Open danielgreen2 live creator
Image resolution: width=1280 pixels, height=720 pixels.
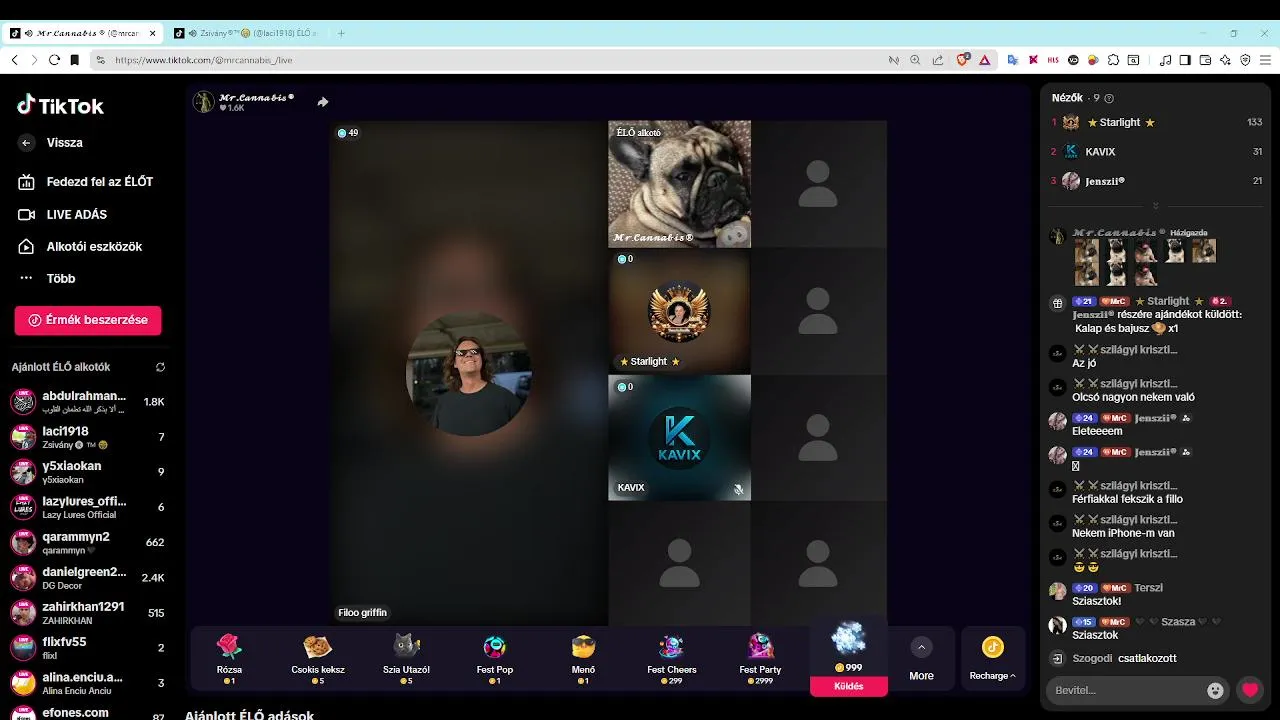[88, 578]
